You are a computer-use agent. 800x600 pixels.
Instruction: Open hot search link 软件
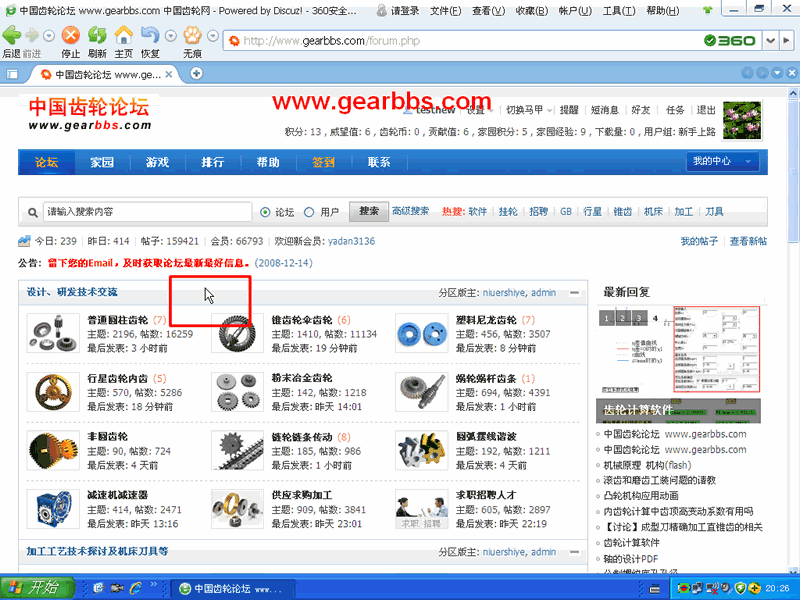pyautogui.click(x=478, y=212)
